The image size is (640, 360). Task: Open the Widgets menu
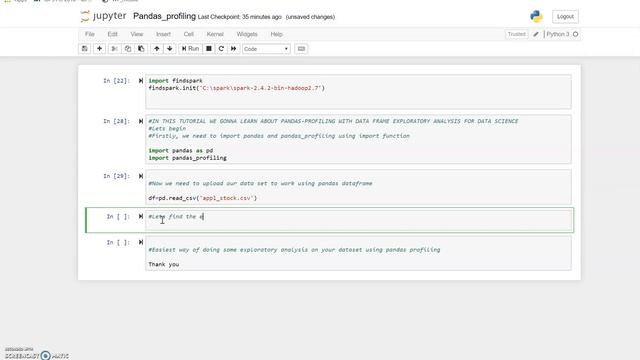(247, 34)
